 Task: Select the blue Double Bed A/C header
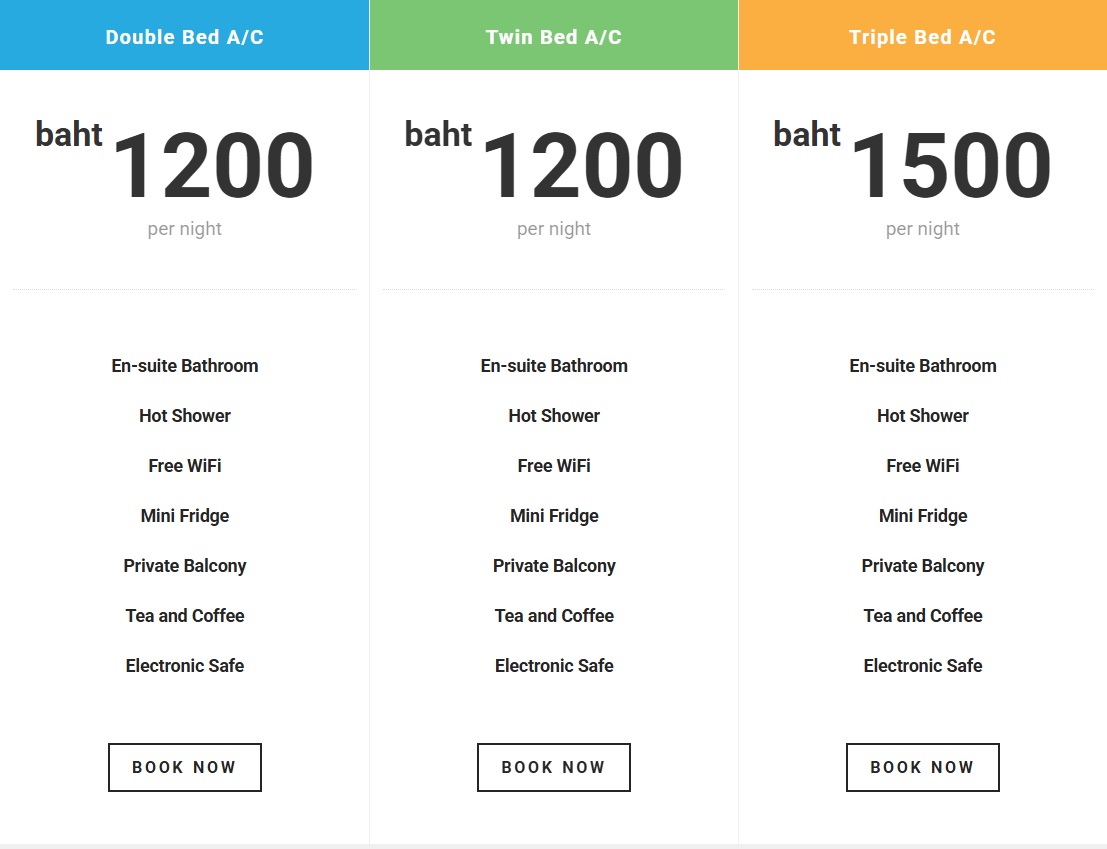tap(185, 37)
